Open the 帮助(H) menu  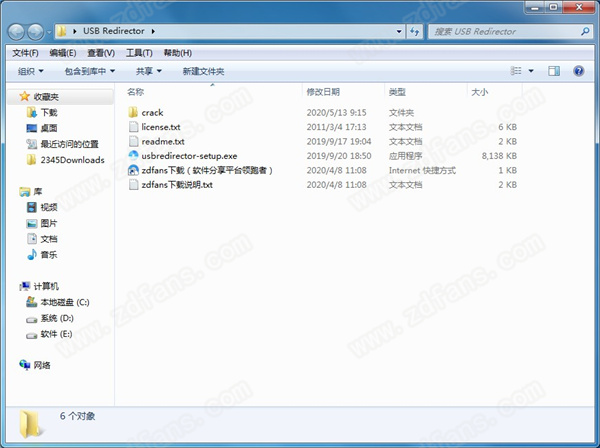tap(178, 53)
